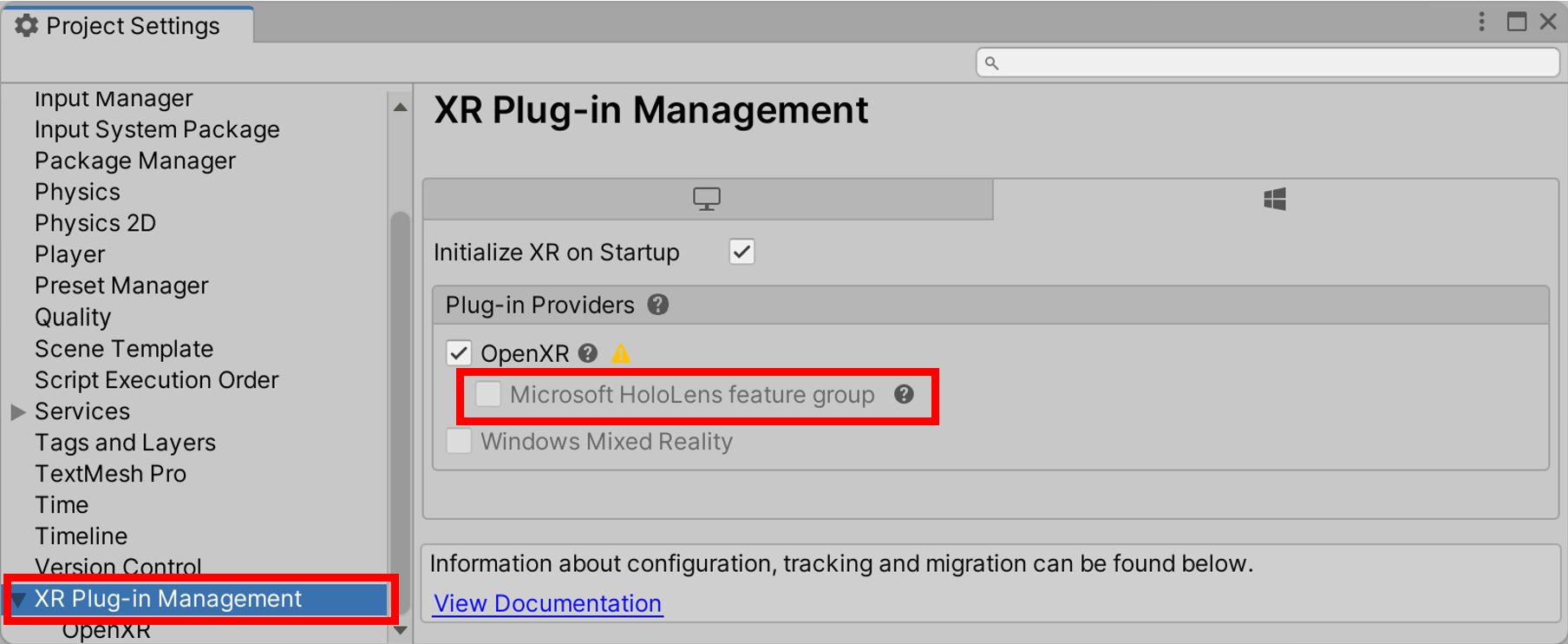Focus the settings search field

pos(1268,62)
